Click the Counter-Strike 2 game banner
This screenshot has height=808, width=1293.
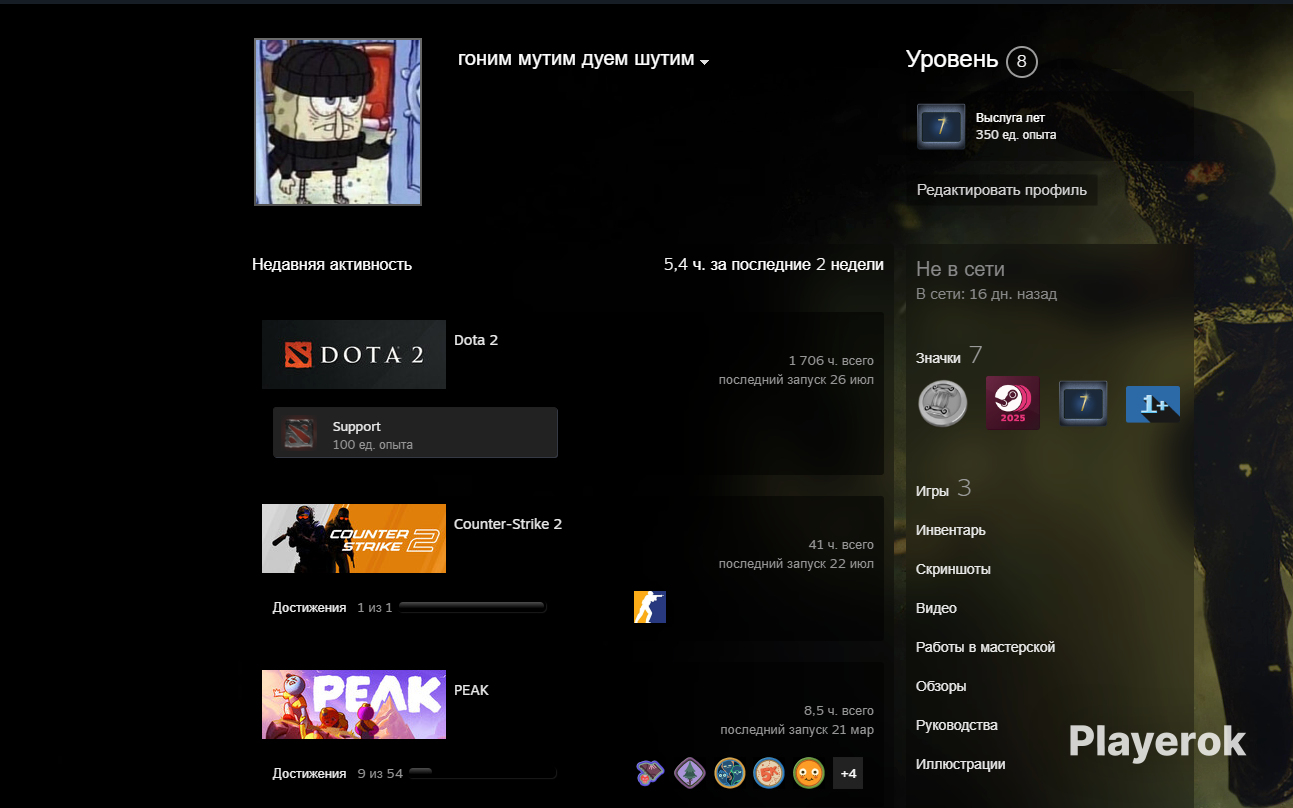pos(354,538)
